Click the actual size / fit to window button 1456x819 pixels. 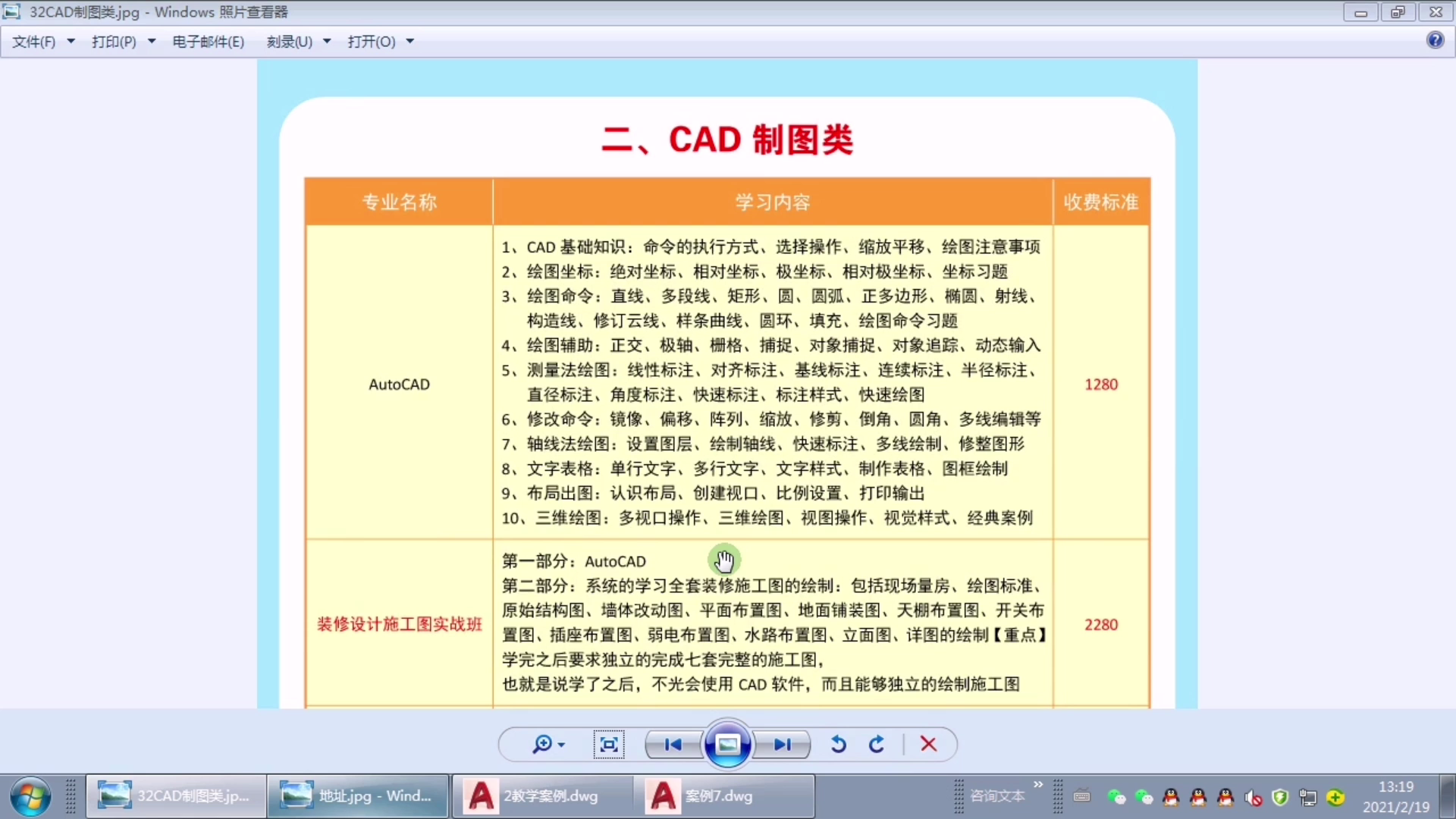(609, 745)
